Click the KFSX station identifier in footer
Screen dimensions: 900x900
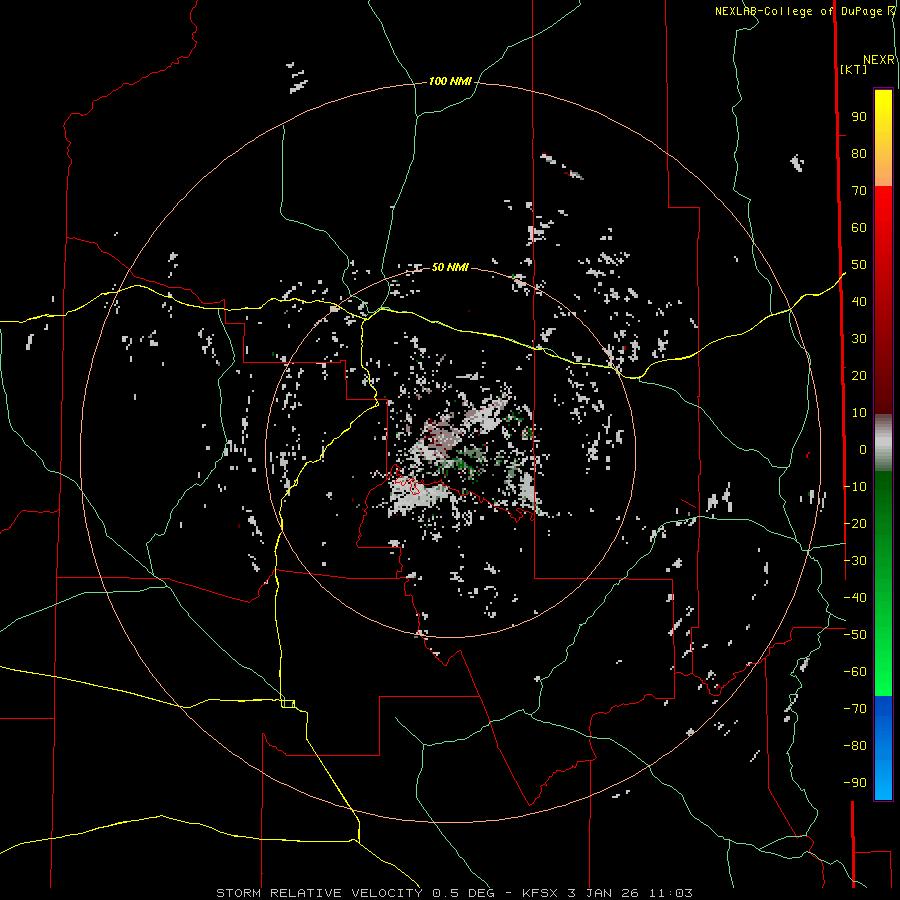pyautogui.click(x=541, y=893)
